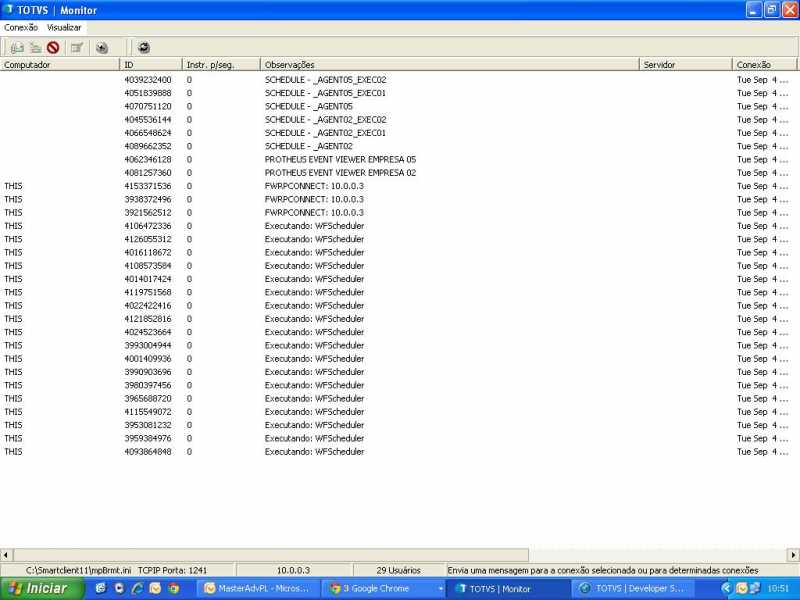Click Executando: WFScheduler in row ID 4119751568
The width and height of the screenshot is (800, 600).
(314, 292)
